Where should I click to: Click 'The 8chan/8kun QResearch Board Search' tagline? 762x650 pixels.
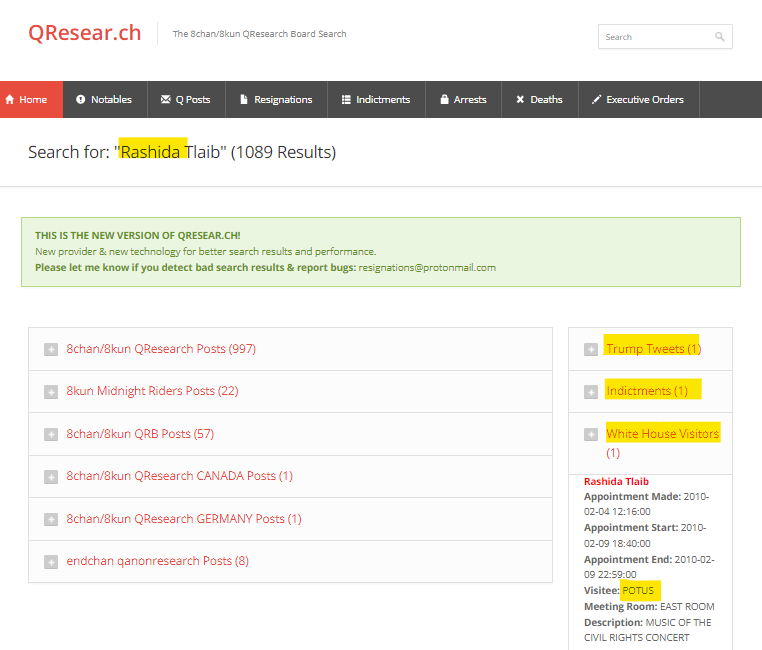coord(260,34)
